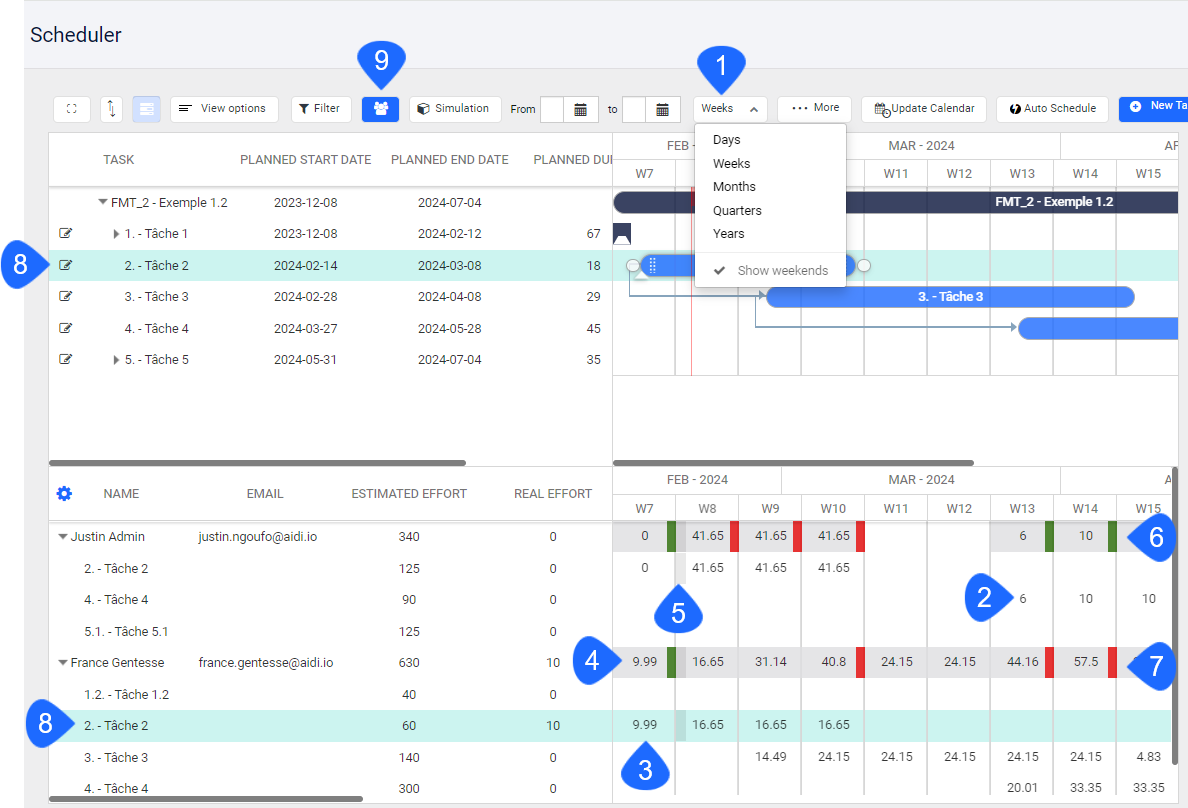Edit 4. - Tâche 4 using its pencil icon

[x=64, y=327]
